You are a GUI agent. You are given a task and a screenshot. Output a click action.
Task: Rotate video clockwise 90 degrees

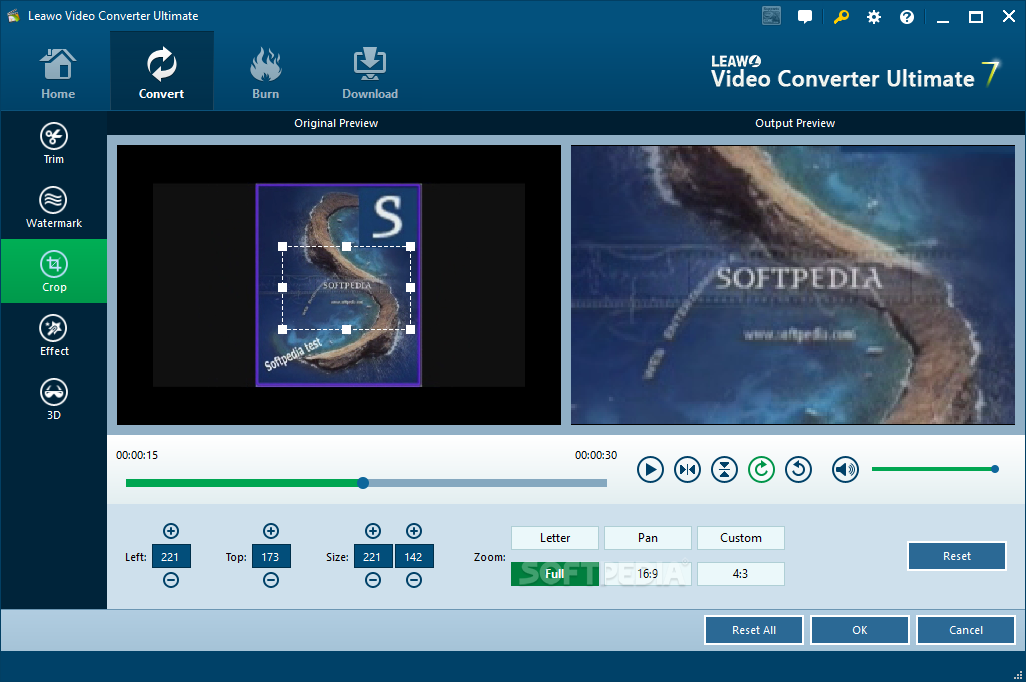(761, 469)
